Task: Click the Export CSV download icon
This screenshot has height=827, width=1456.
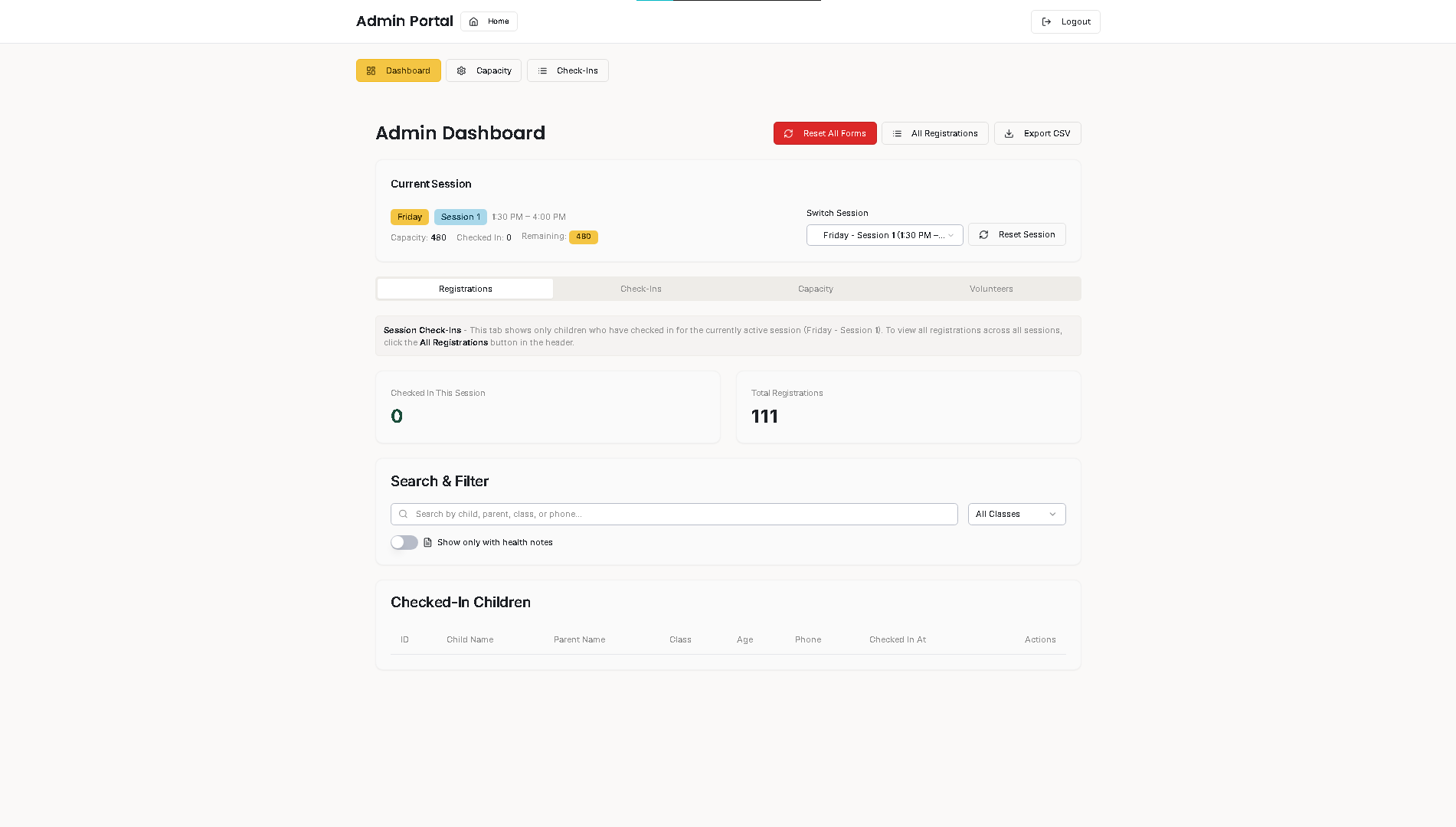Action: coord(1009,134)
